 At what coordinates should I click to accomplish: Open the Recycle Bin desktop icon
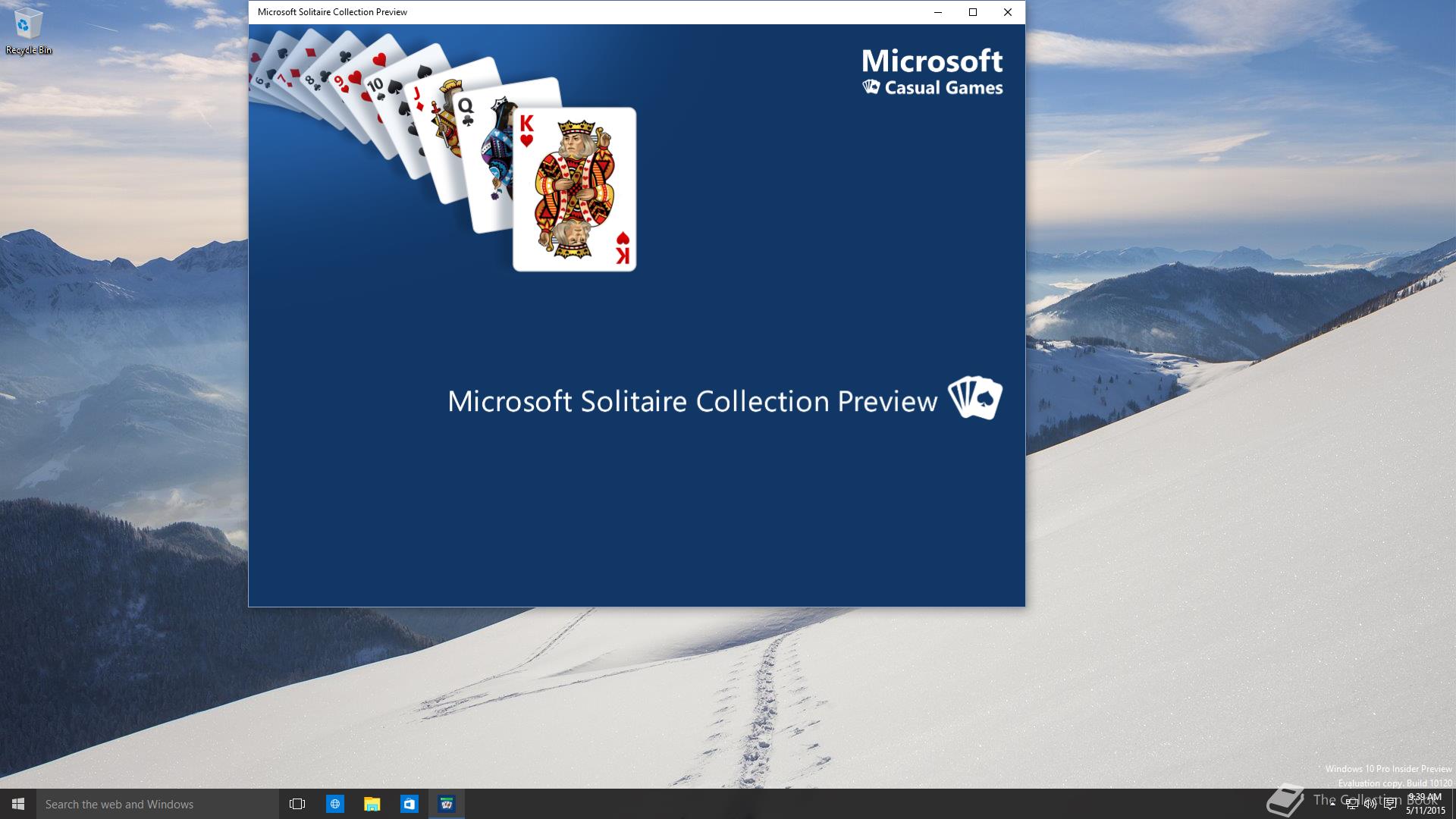28,32
